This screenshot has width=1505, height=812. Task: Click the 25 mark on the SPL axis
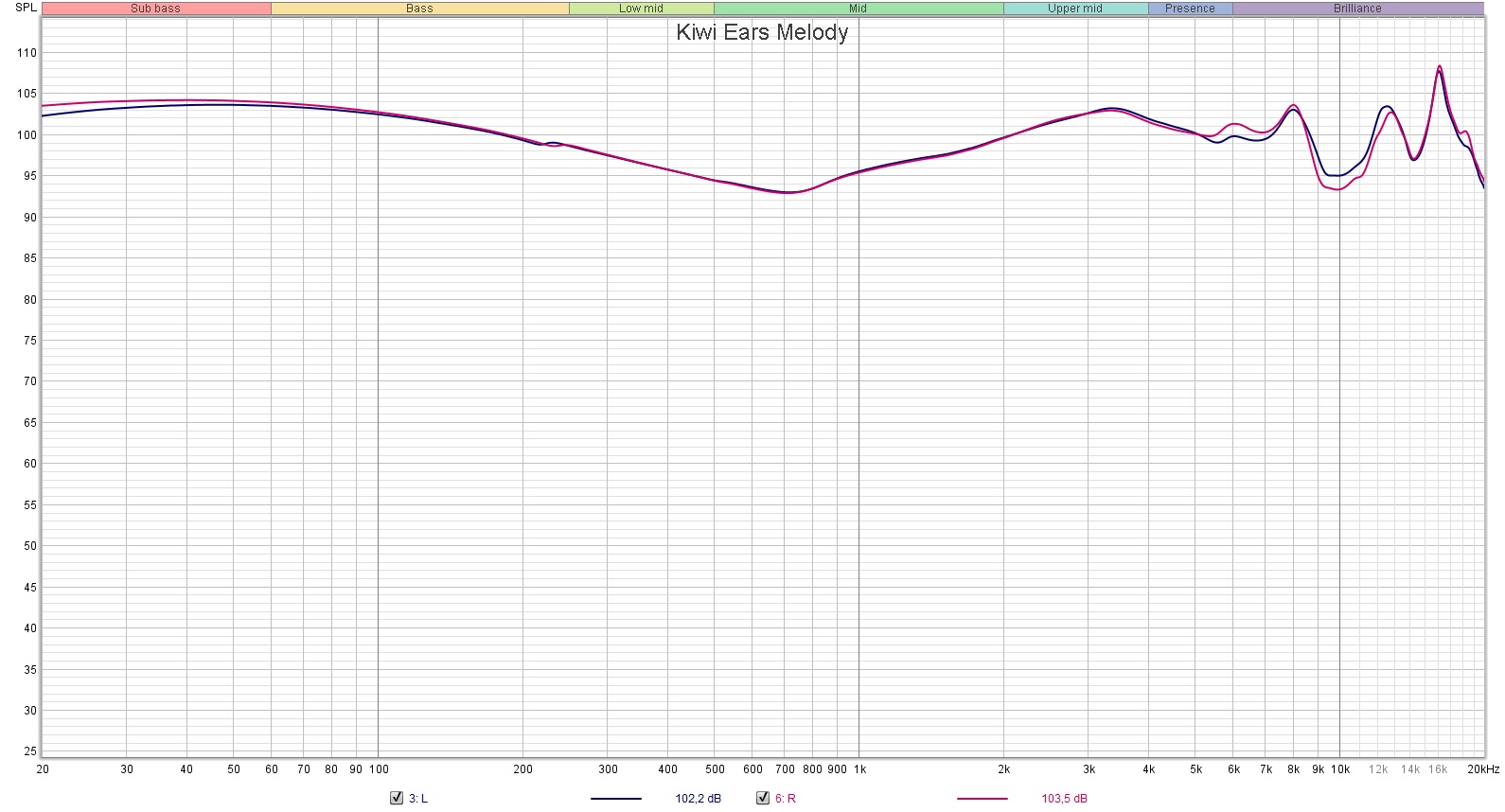30,751
